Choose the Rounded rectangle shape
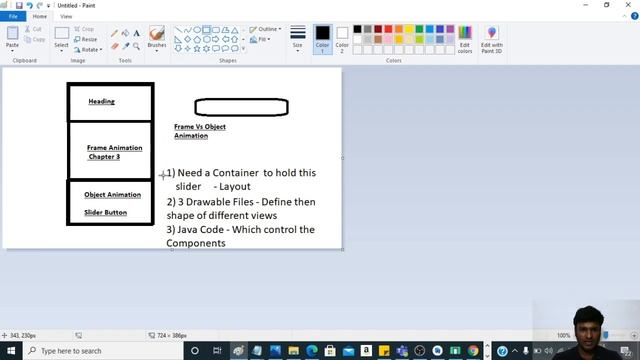This screenshot has width=640, height=360. (216, 30)
